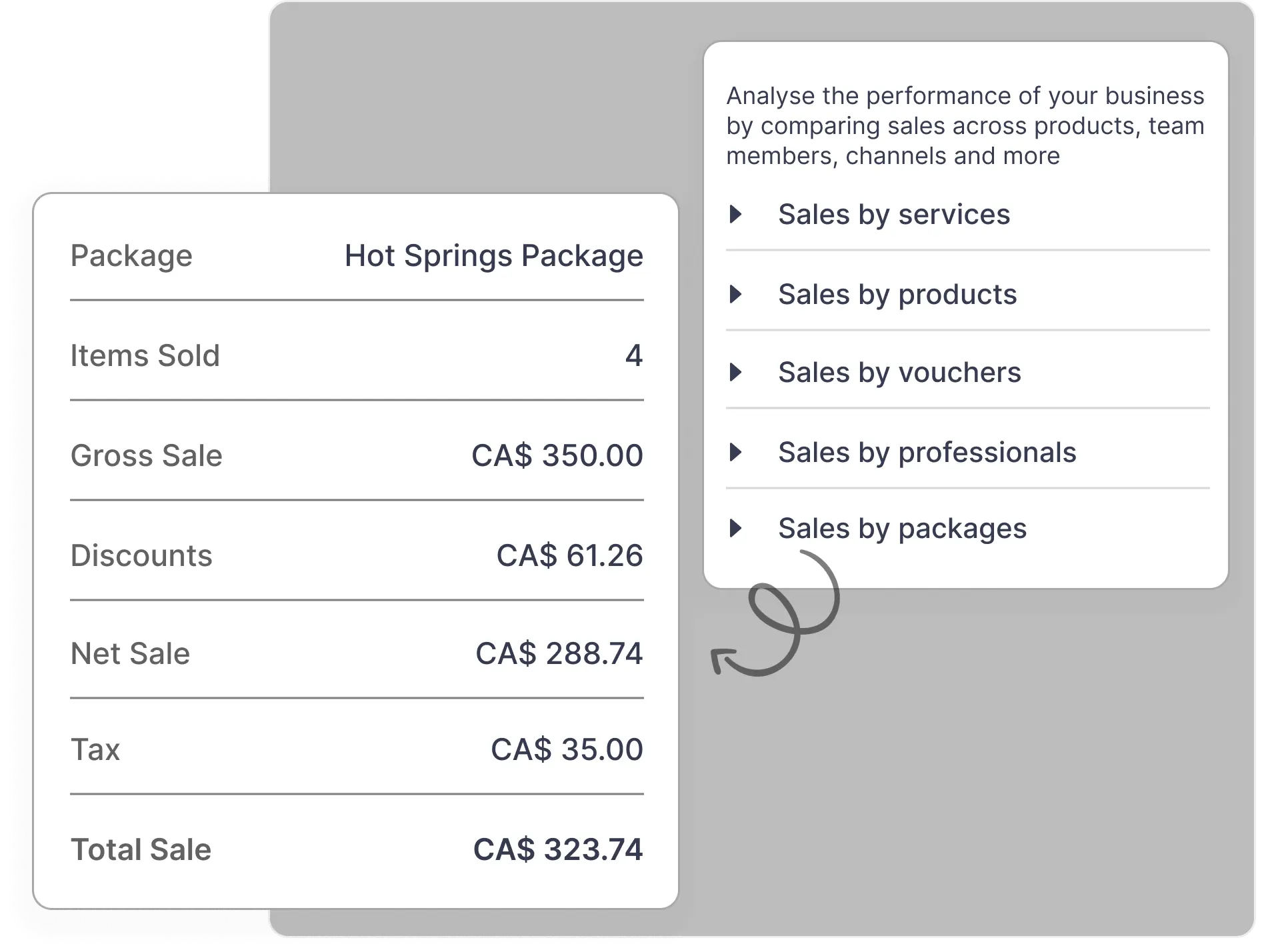Open the Sales by vouchers report
Screen dimensions: 1262x952
tap(899, 373)
